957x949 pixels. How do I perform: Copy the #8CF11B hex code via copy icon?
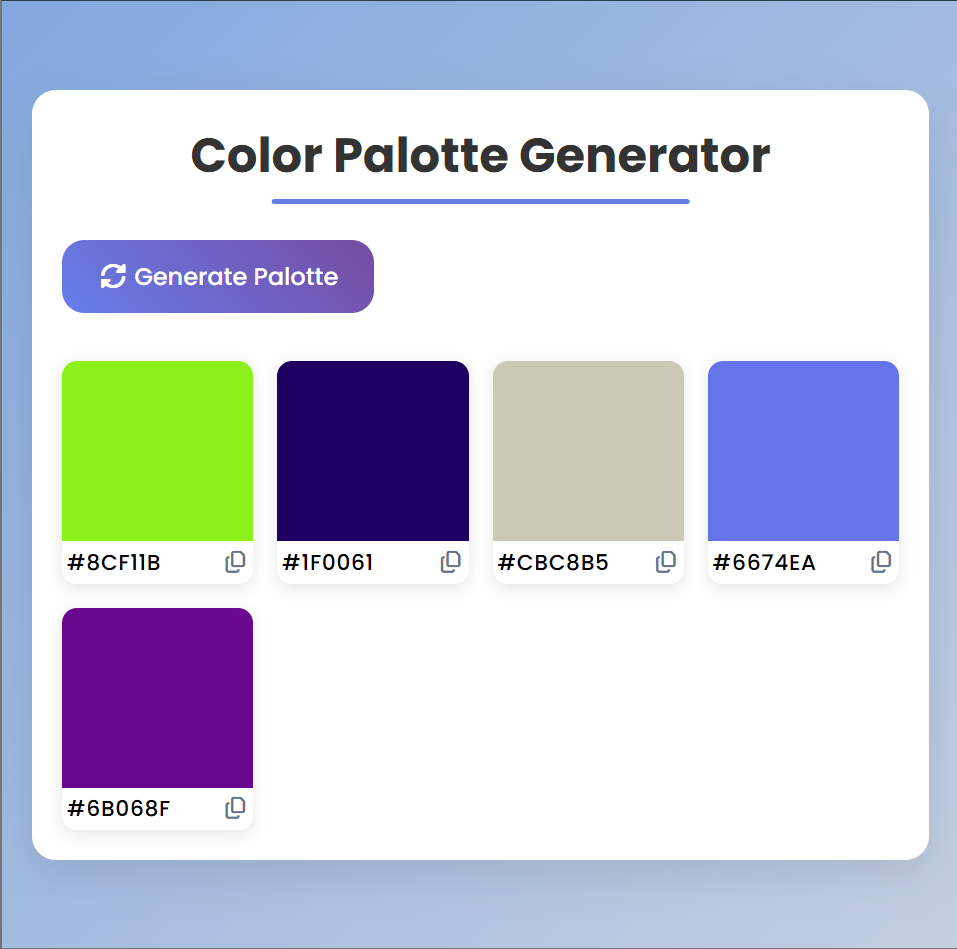236,562
